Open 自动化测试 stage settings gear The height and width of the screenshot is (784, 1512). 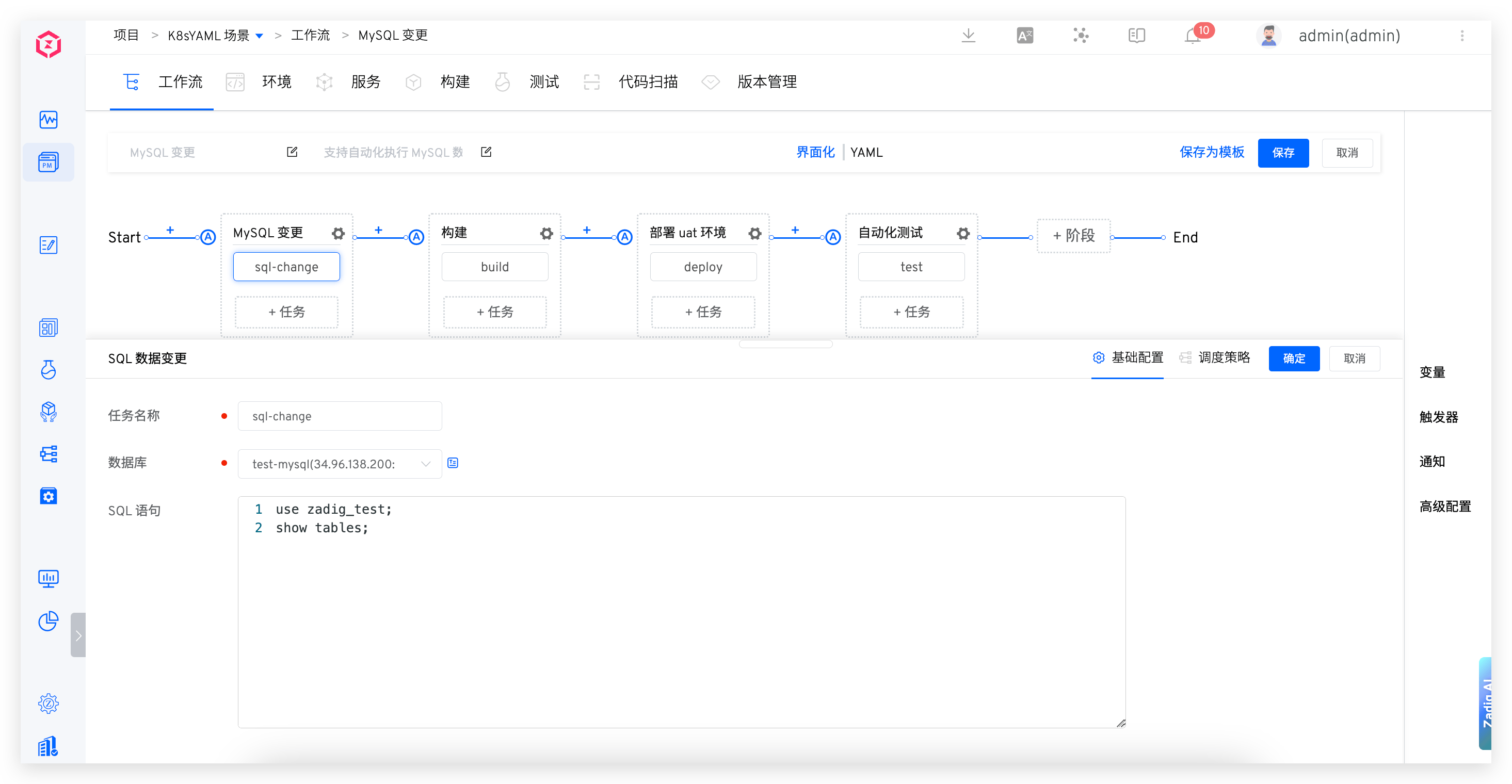coord(962,234)
